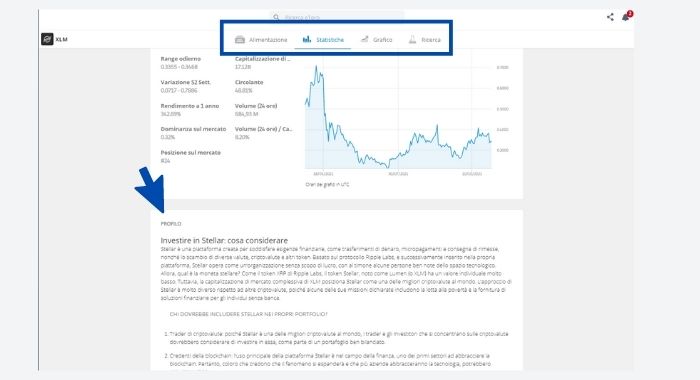Focus the top search field

click(x=337, y=17)
